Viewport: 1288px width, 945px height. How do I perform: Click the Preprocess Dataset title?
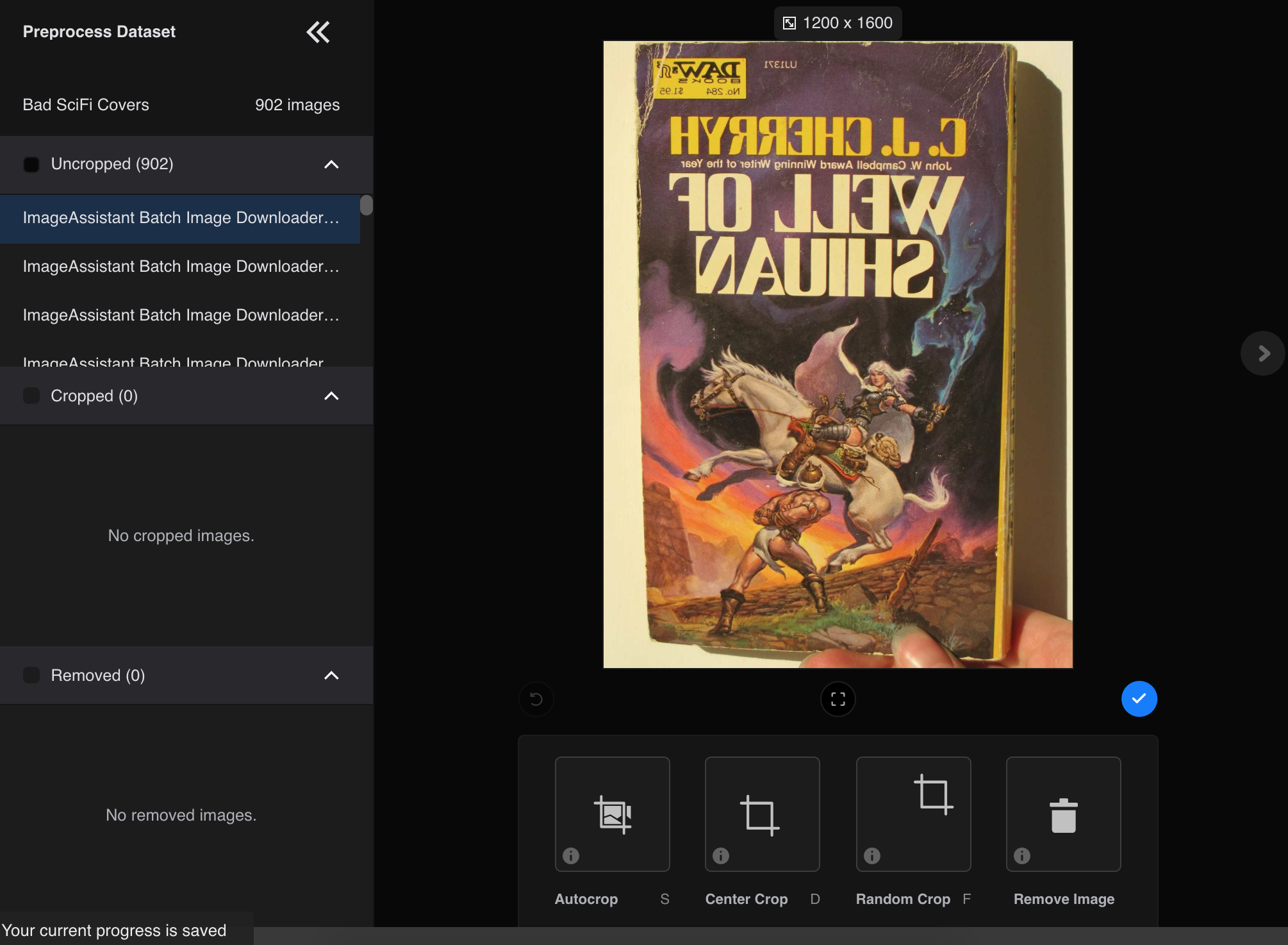(x=99, y=31)
